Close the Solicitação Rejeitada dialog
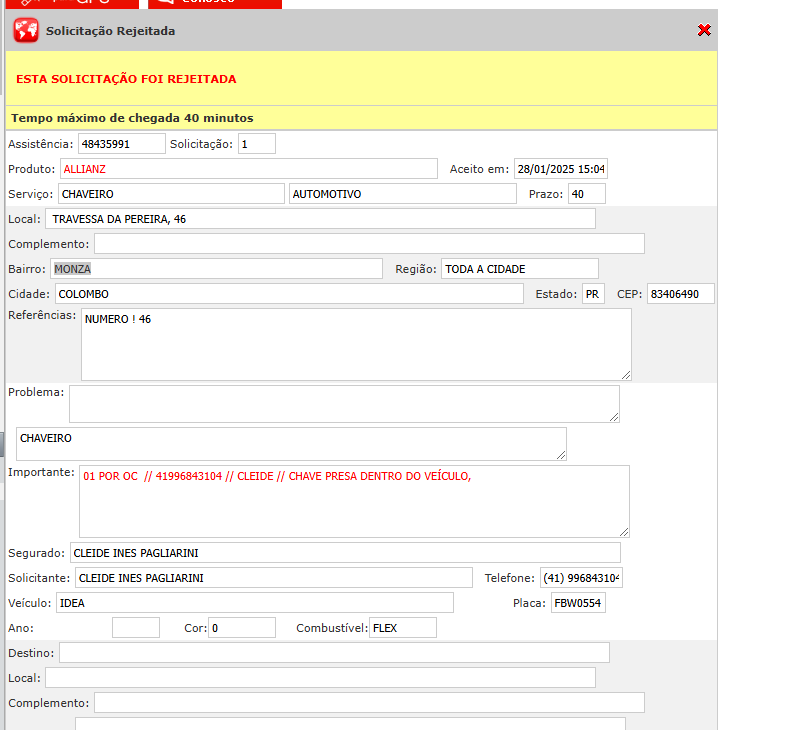This screenshot has width=787, height=730. click(704, 31)
